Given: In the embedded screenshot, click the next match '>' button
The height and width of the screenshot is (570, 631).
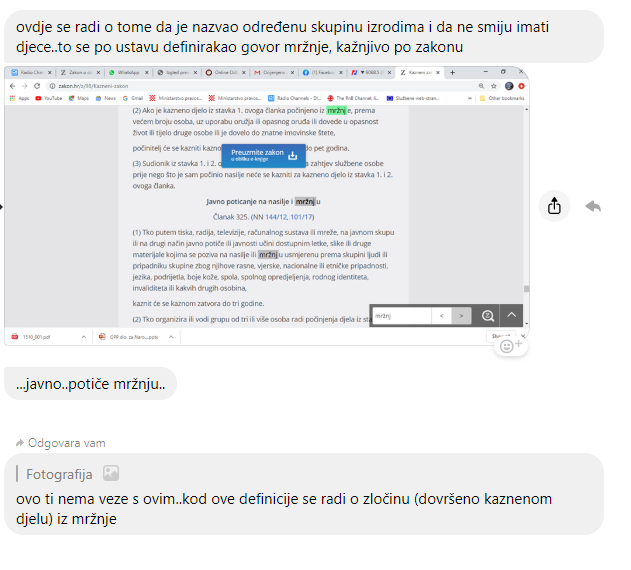Looking at the screenshot, I should [x=461, y=316].
